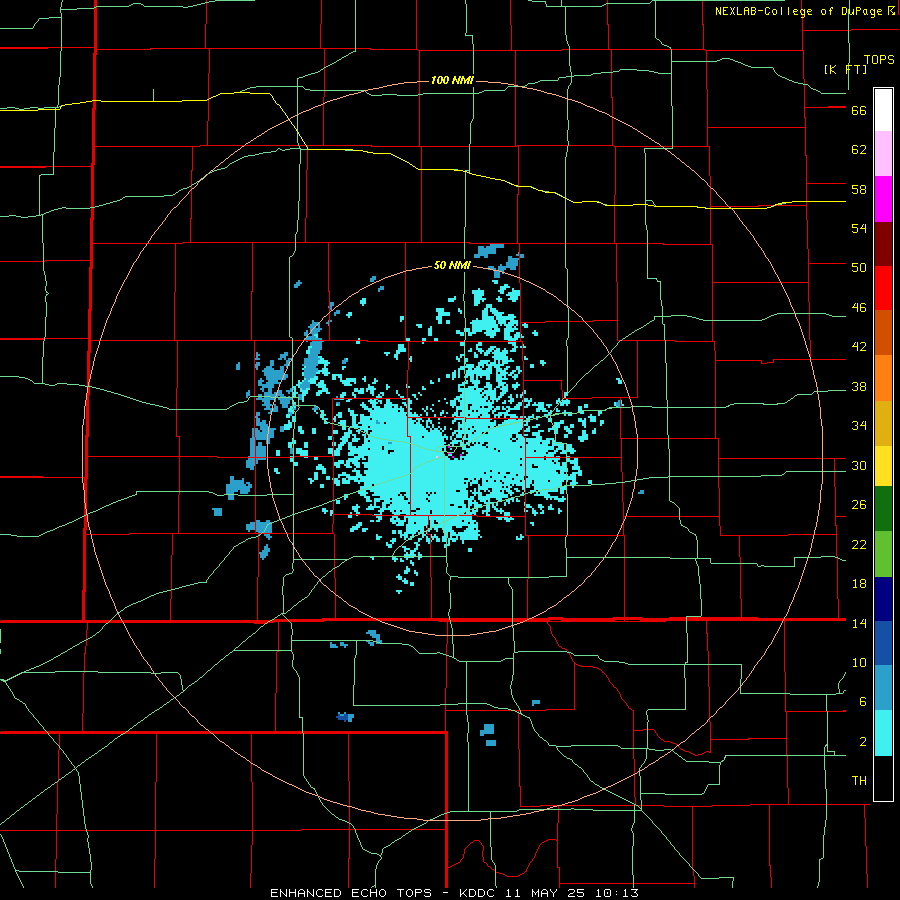The height and width of the screenshot is (900, 900).
Task: Click the 58 label on the tops scale
Action: click(859, 189)
